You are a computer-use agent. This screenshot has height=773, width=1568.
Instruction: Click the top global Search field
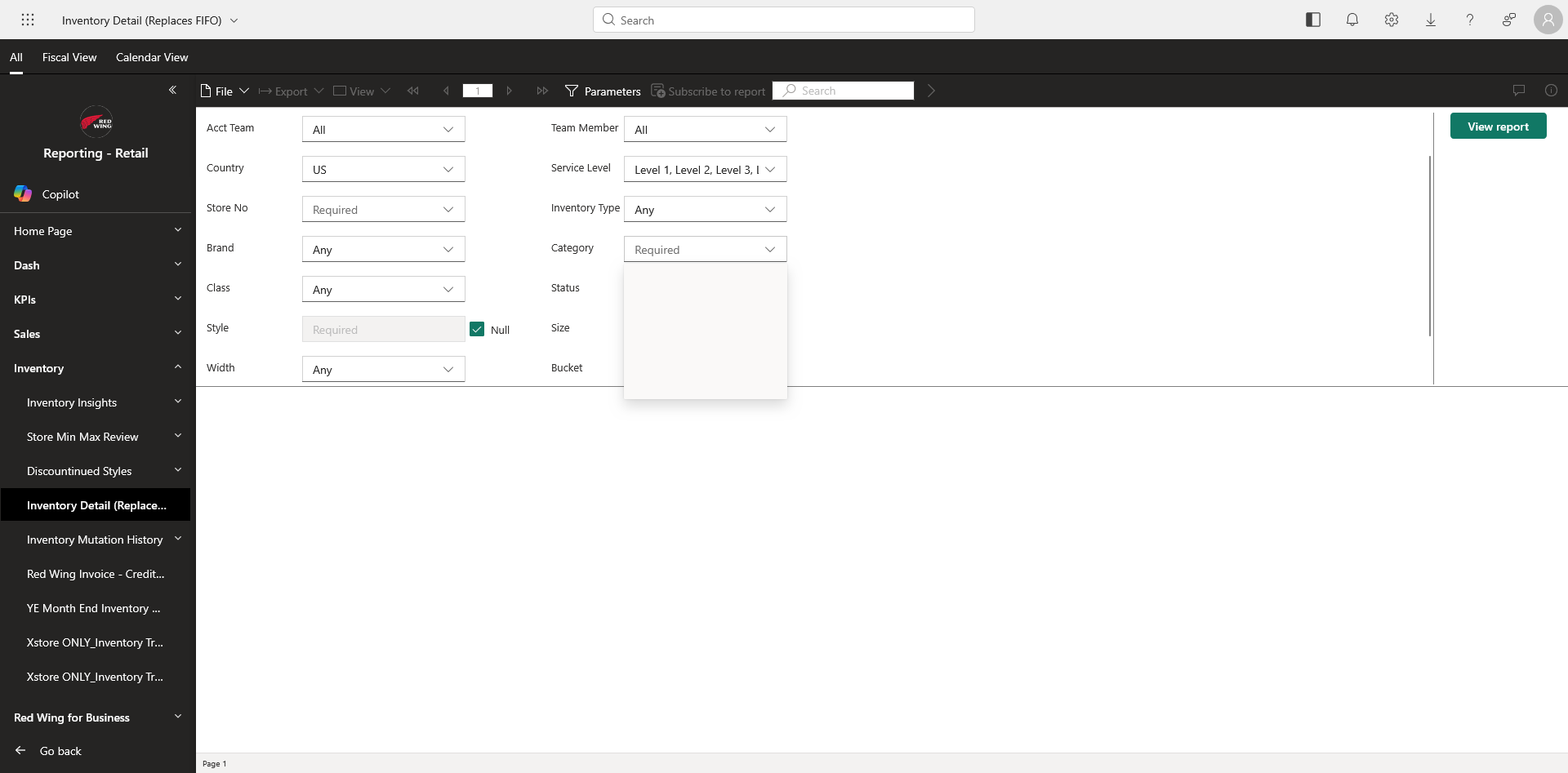[784, 20]
